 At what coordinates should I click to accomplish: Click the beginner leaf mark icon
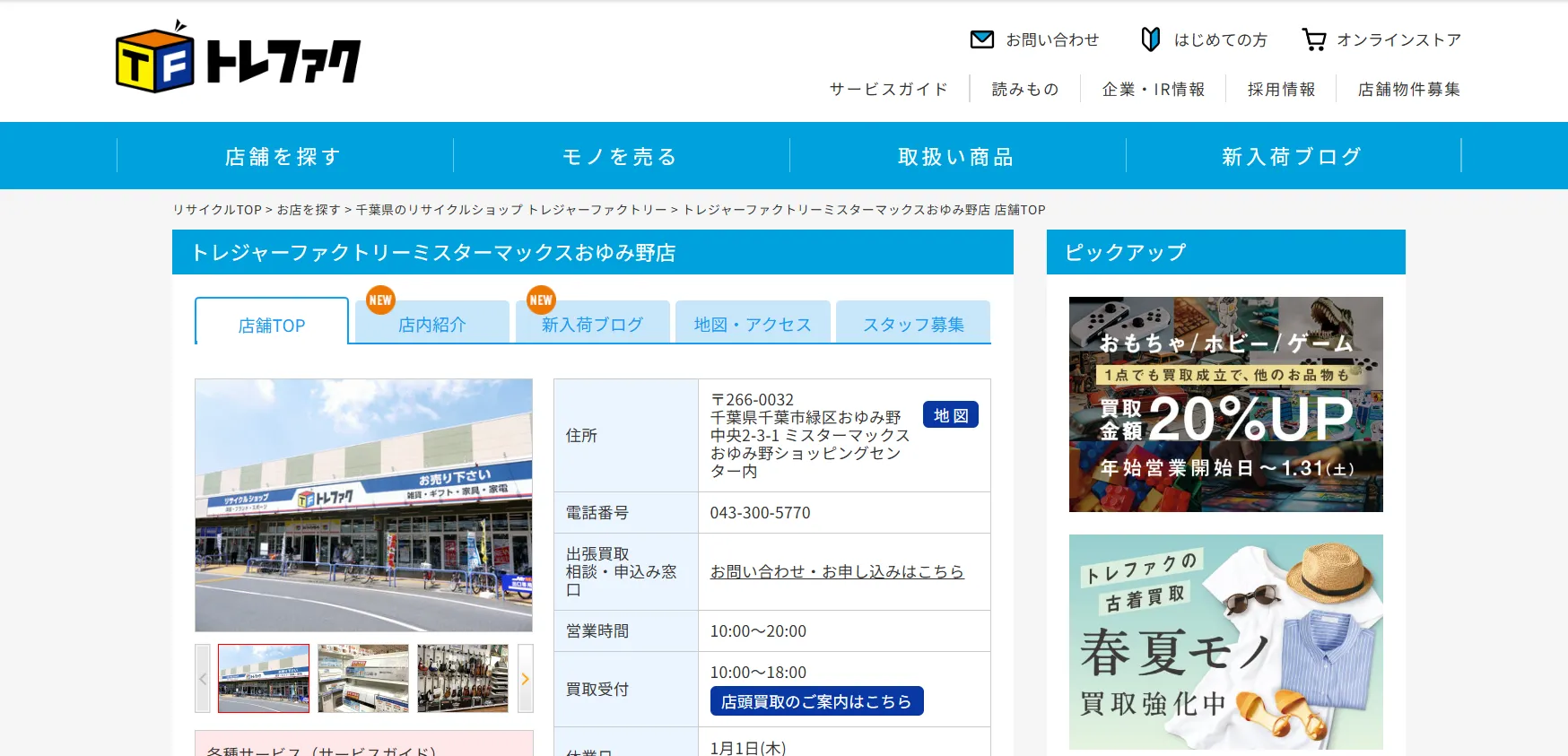(1150, 39)
